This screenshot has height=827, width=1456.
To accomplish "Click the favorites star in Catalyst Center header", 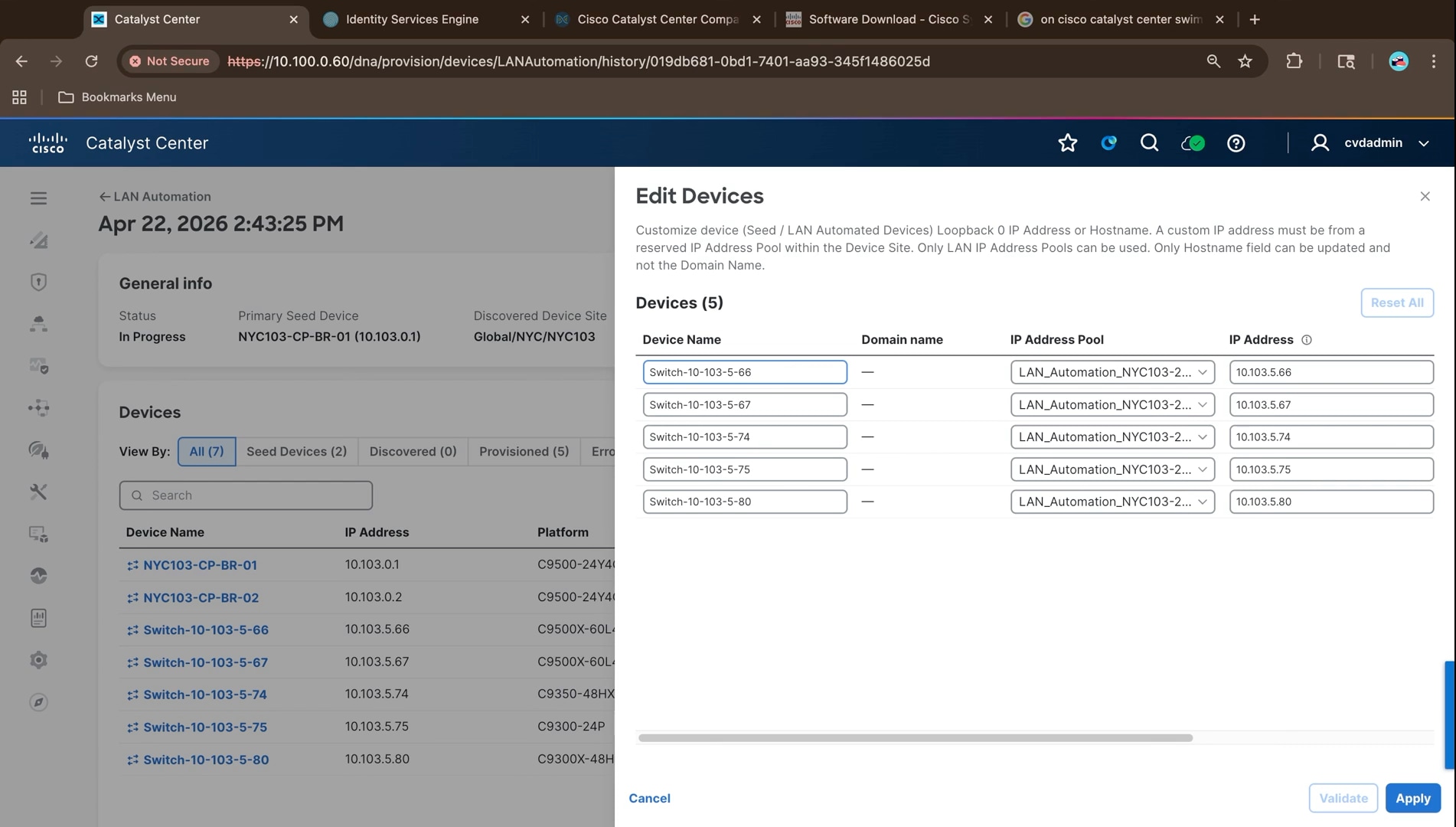I will tap(1067, 143).
